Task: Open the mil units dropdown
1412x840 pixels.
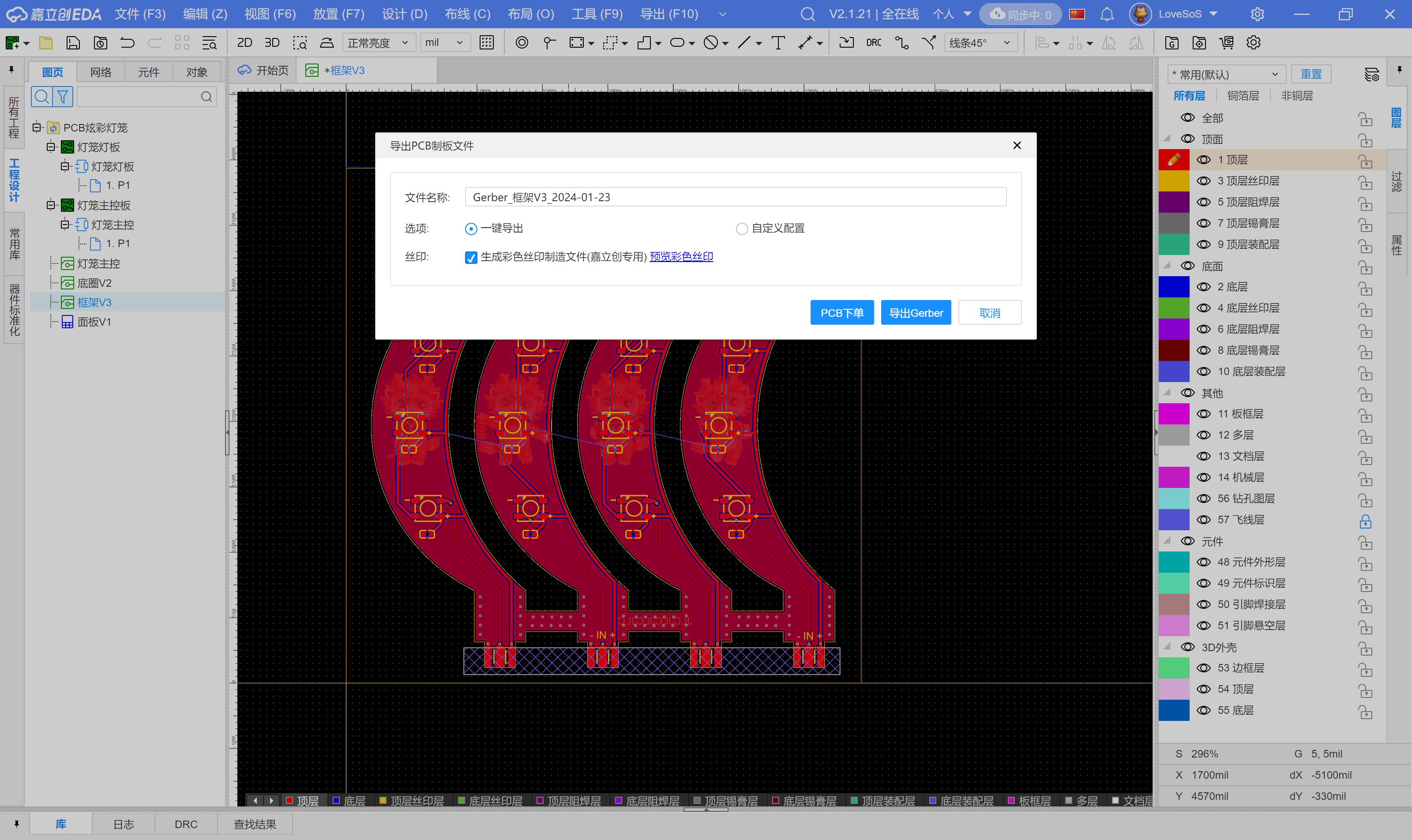Action: (444, 42)
